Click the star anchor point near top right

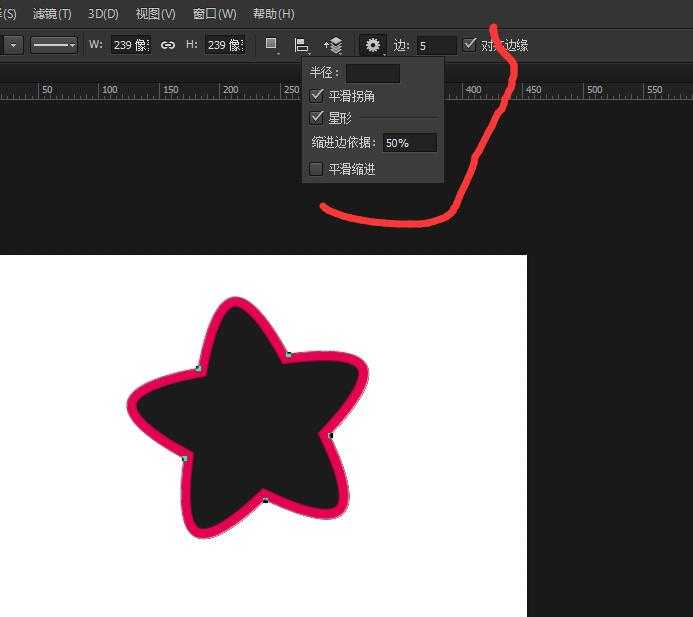point(289,354)
